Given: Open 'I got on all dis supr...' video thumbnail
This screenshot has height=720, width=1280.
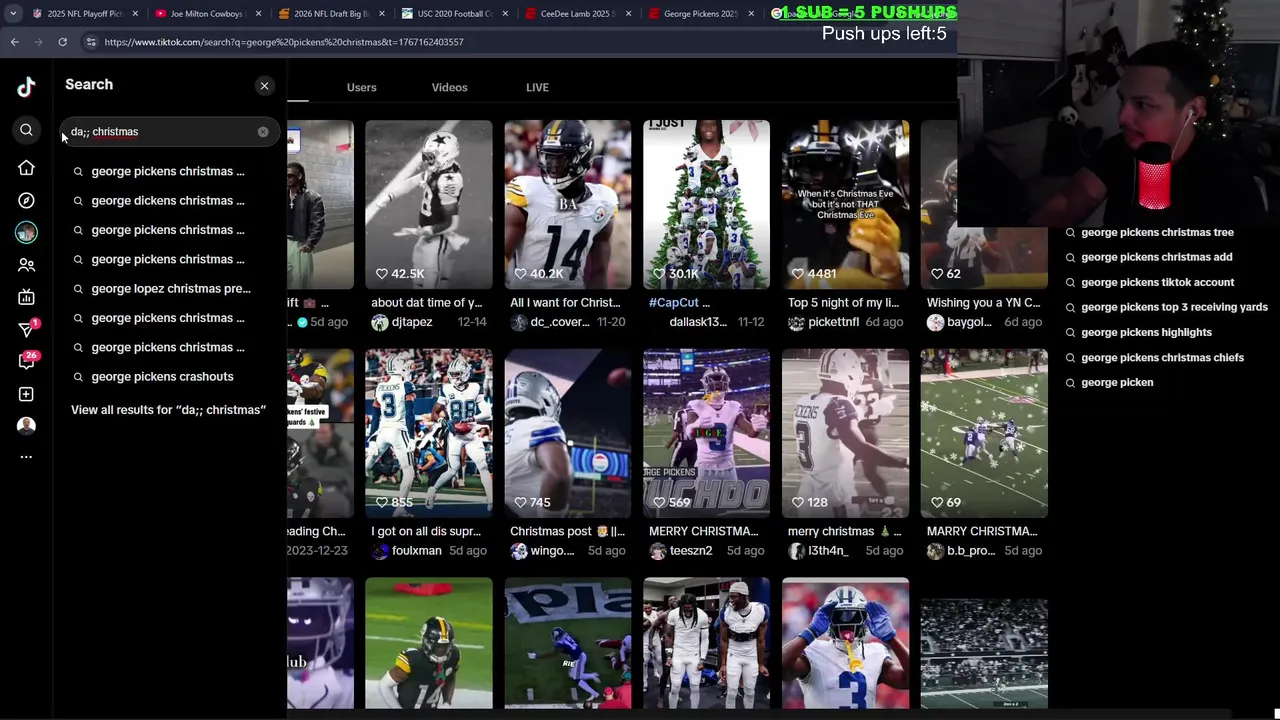Looking at the screenshot, I should [428, 433].
